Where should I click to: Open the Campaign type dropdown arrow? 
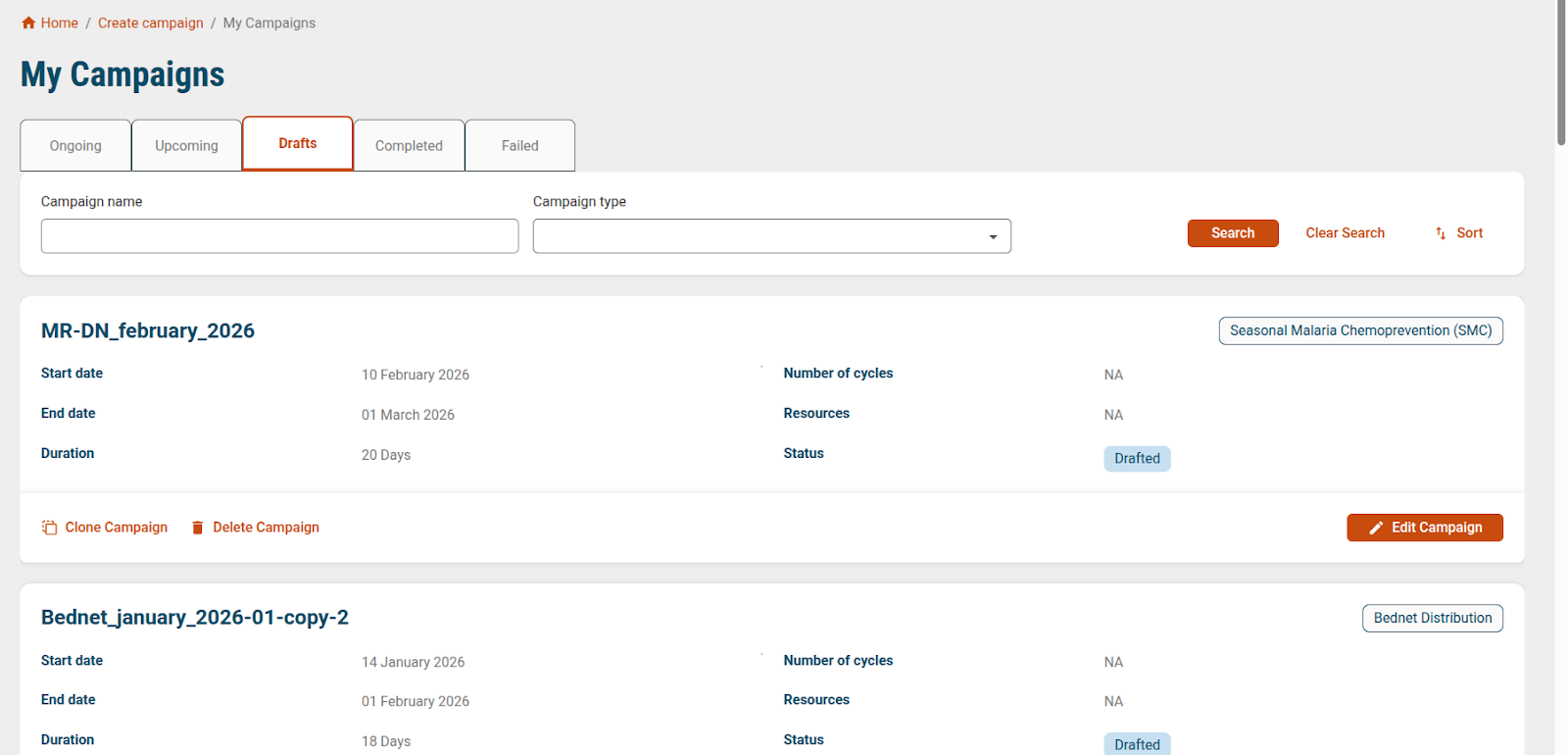point(993,236)
